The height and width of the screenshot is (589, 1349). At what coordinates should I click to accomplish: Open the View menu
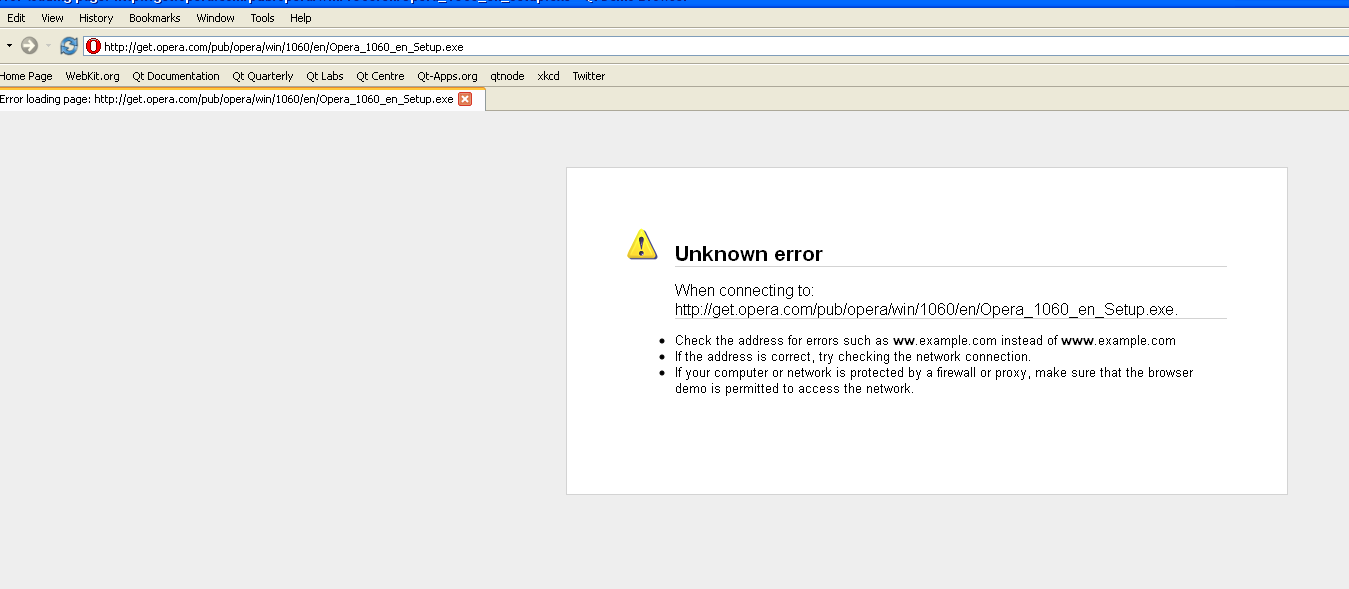(52, 18)
